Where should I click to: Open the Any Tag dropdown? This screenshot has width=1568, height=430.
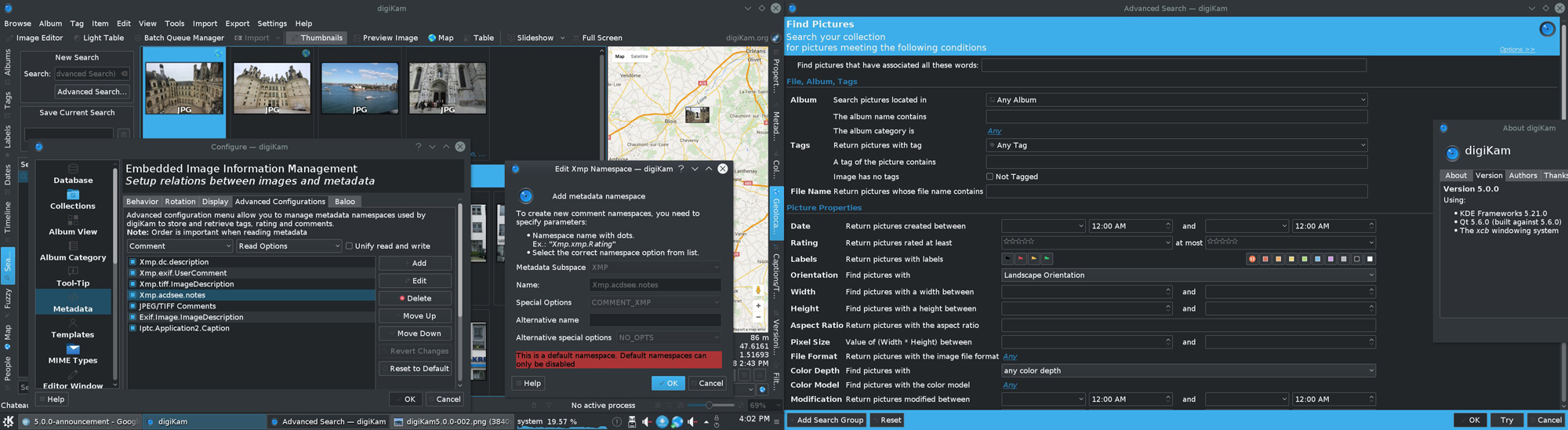[x=1176, y=145]
